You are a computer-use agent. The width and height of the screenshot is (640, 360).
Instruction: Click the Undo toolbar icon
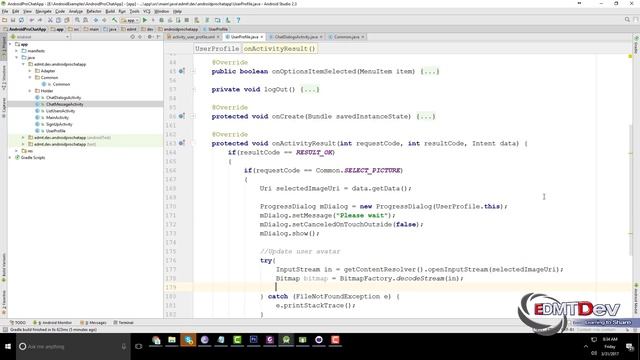tap(32, 20)
